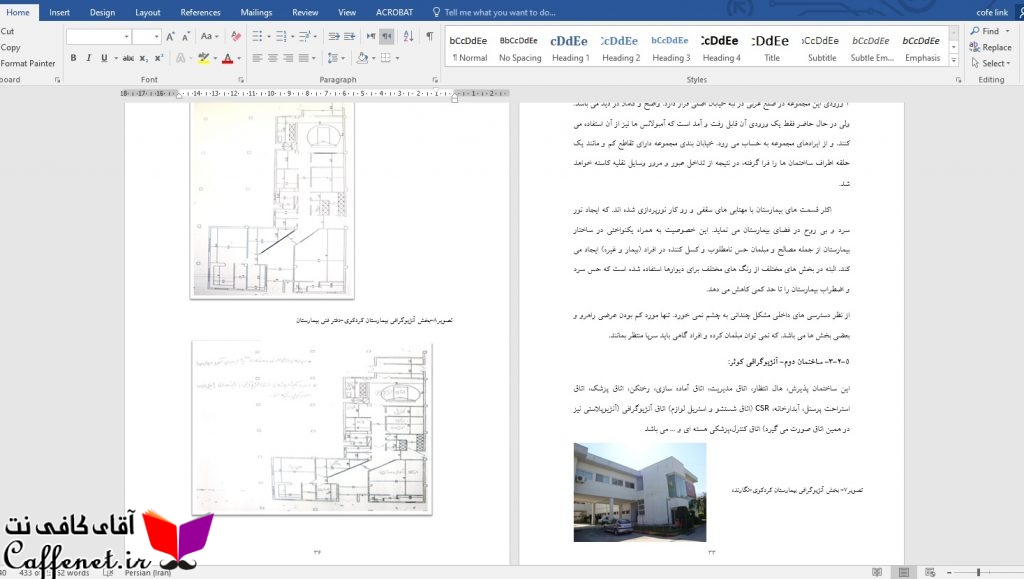1024x579 pixels.
Task: Expand borders dropdown arrow
Action: [x=398, y=58]
